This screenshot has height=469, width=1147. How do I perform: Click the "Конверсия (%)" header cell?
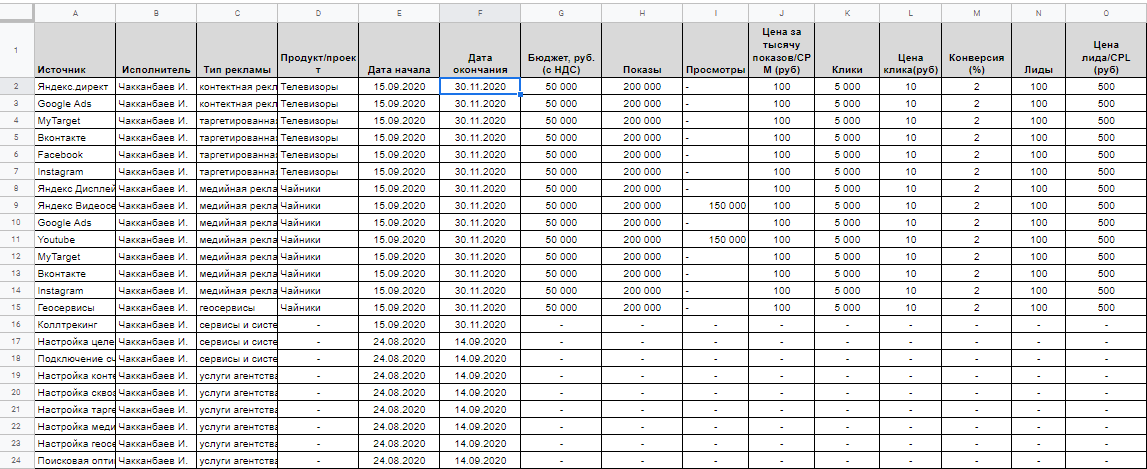pos(976,50)
